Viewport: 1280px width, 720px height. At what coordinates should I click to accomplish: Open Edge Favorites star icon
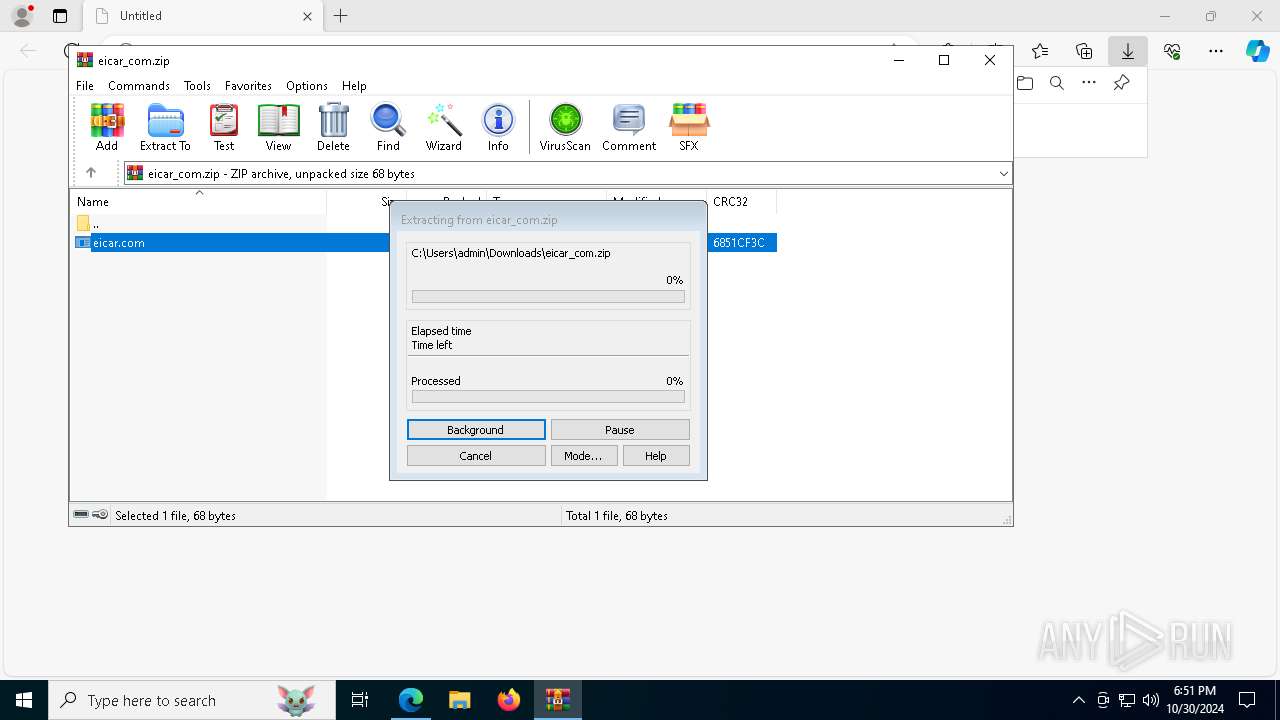point(1040,51)
